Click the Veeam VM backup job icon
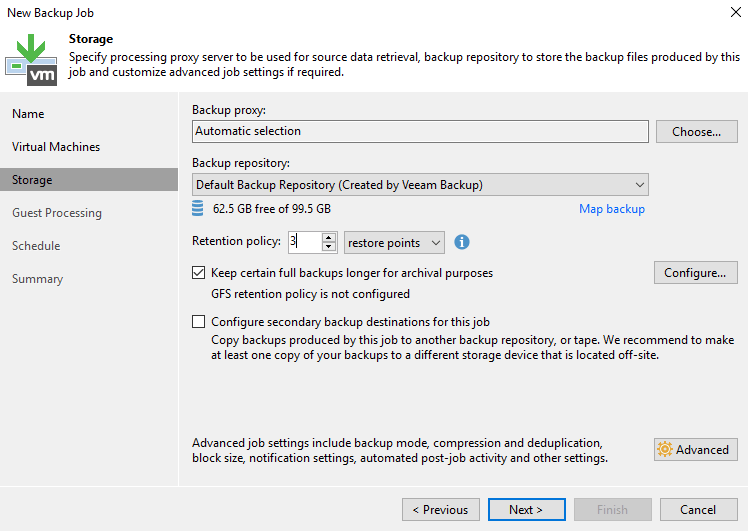748x531 pixels. (31, 60)
